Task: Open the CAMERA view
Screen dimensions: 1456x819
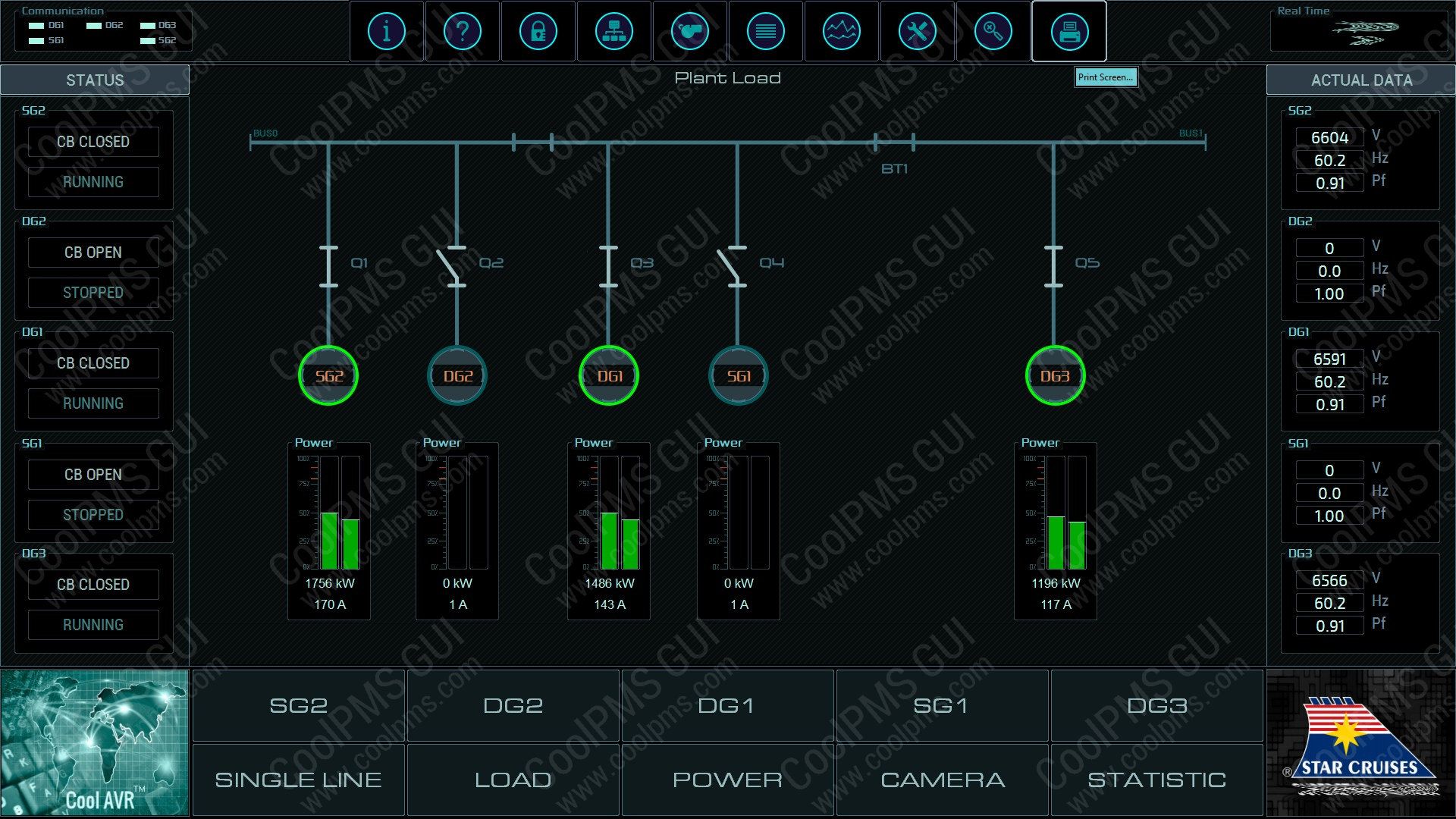Action: (x=942, y=780)
